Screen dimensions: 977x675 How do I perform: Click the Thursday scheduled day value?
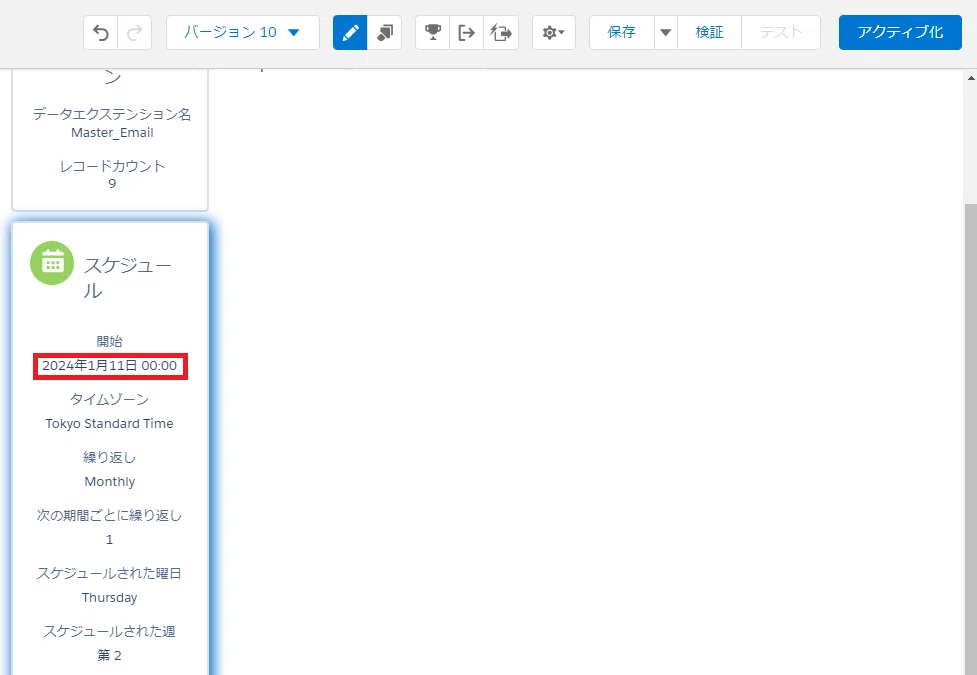(x=110, y=598)
